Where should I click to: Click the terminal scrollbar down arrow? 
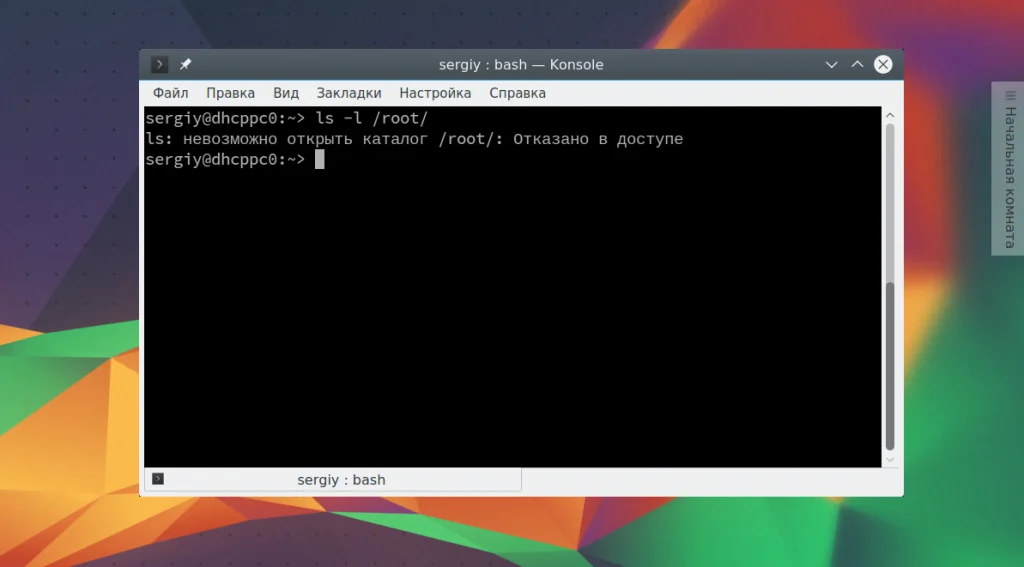coord(889,460)
